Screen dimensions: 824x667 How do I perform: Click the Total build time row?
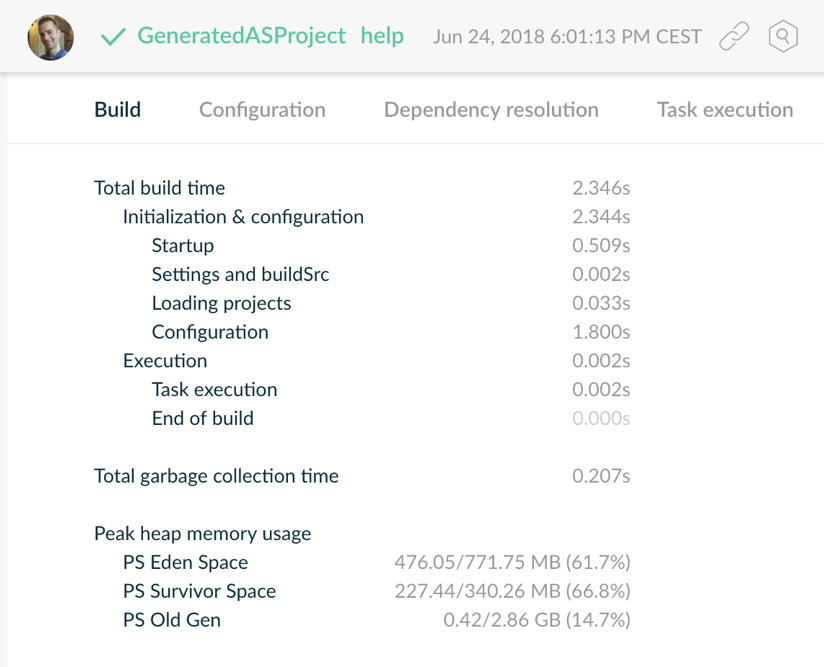[159, 188]
